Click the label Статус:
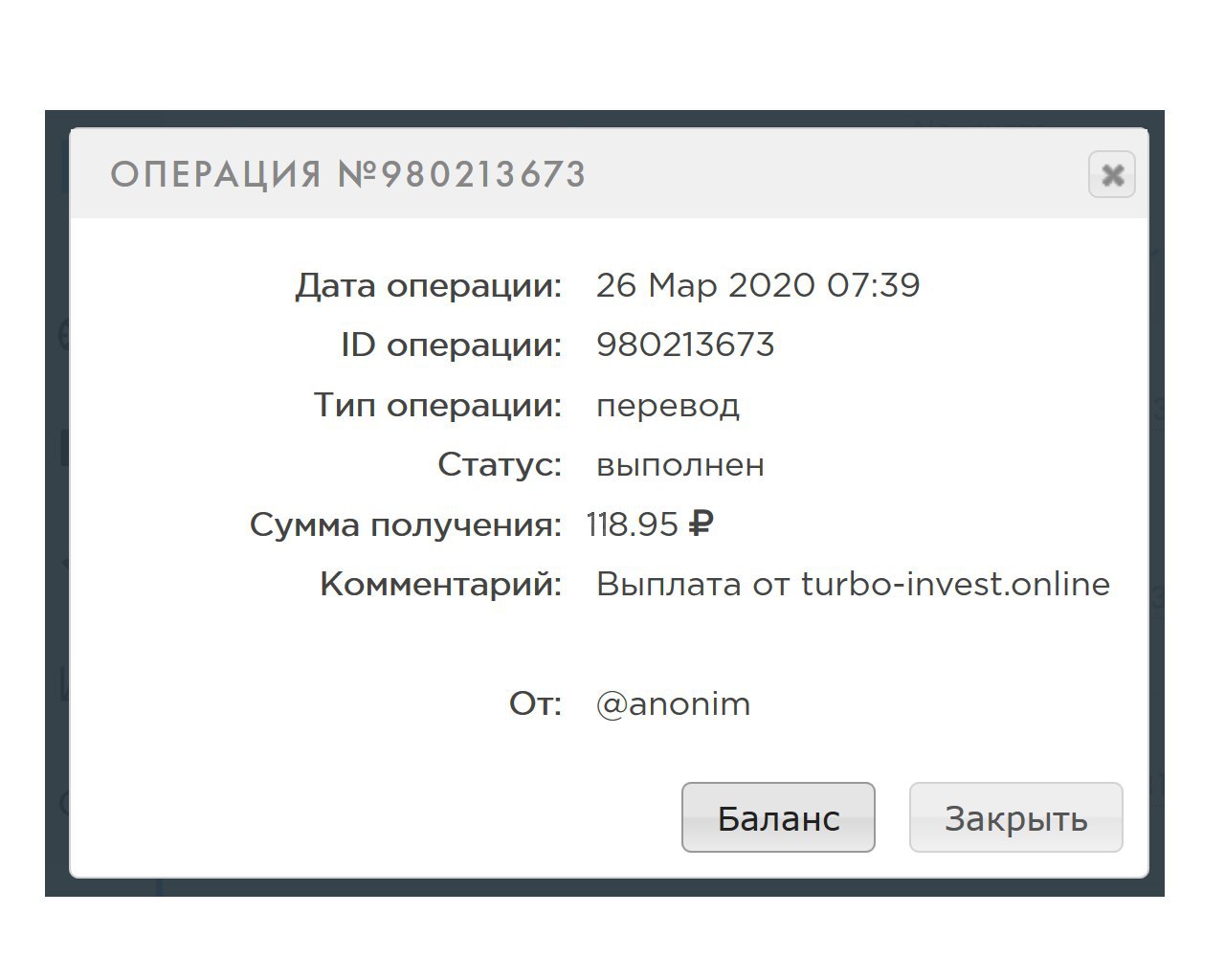 click(x=500, y=465)
